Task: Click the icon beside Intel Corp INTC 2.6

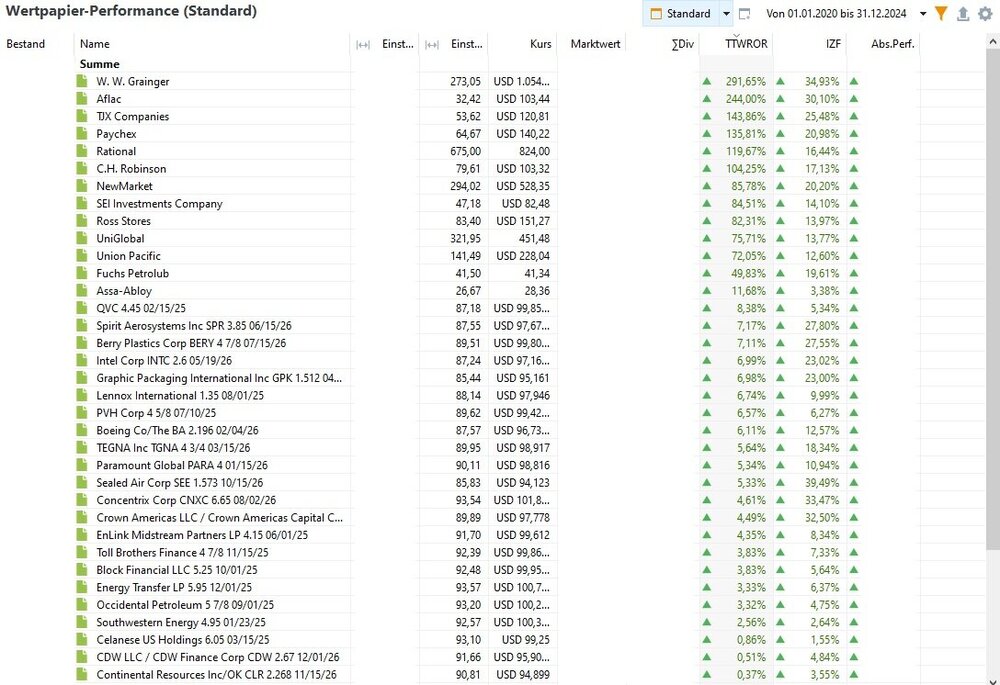Action: click(82, 360)
